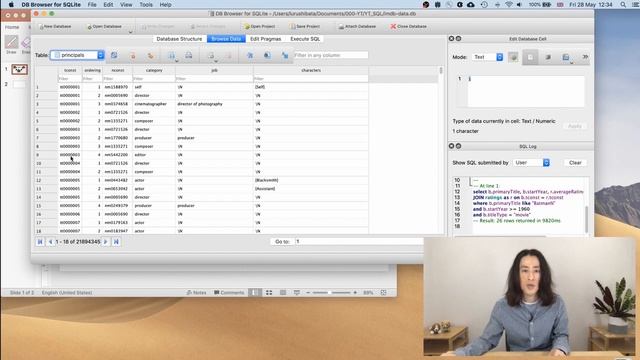This screenshot has height=360, width=640.
Task: Expand the export dropdown in the cell editor
Action: click(x=571, y=62)
